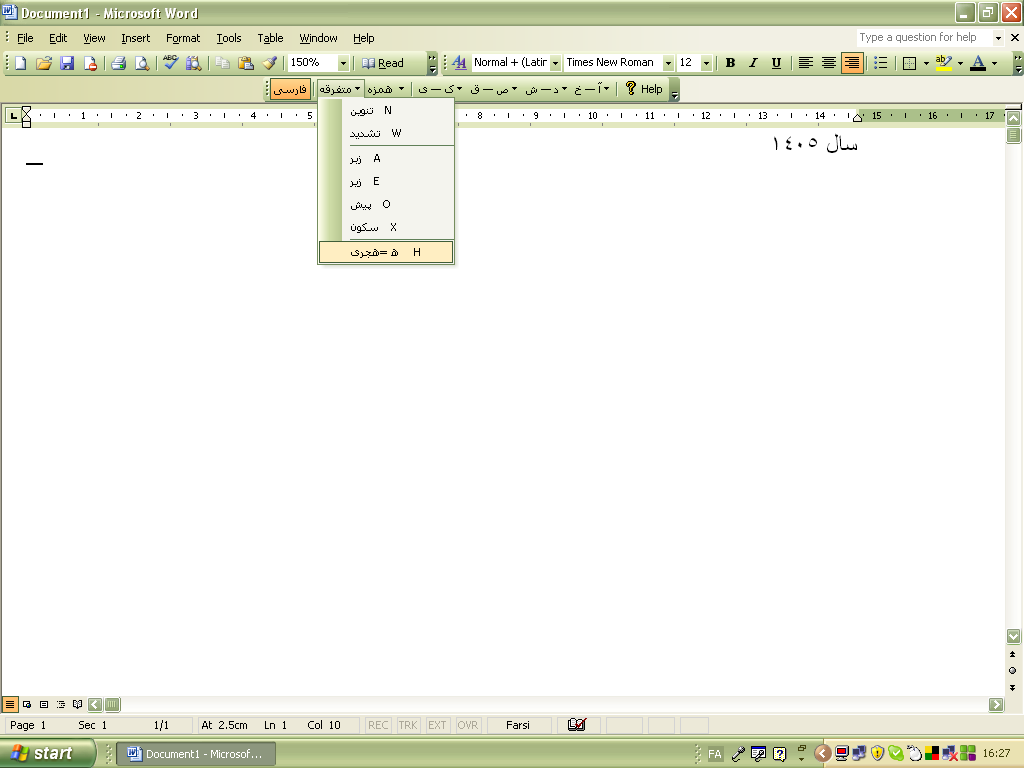This screenshot has width=1024, height=768.
Task: Open the Tools menu
Action: [229, 38]
